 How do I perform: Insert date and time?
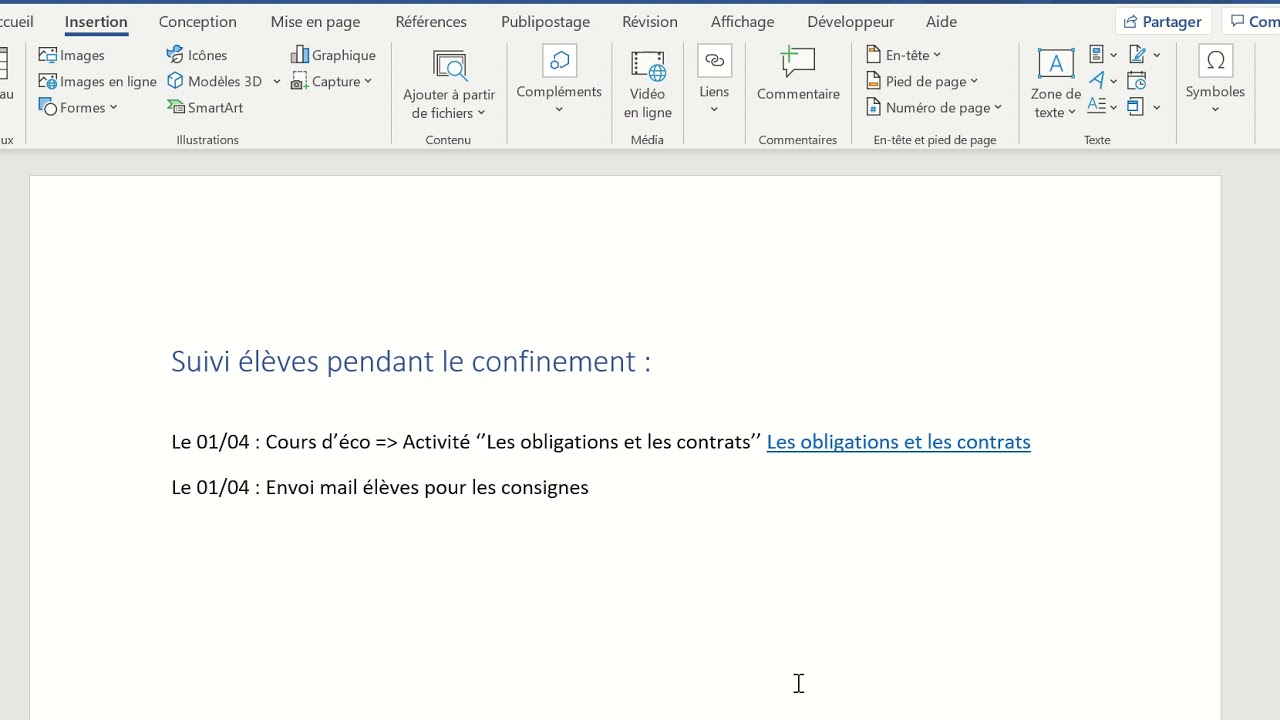point(1137,81)
